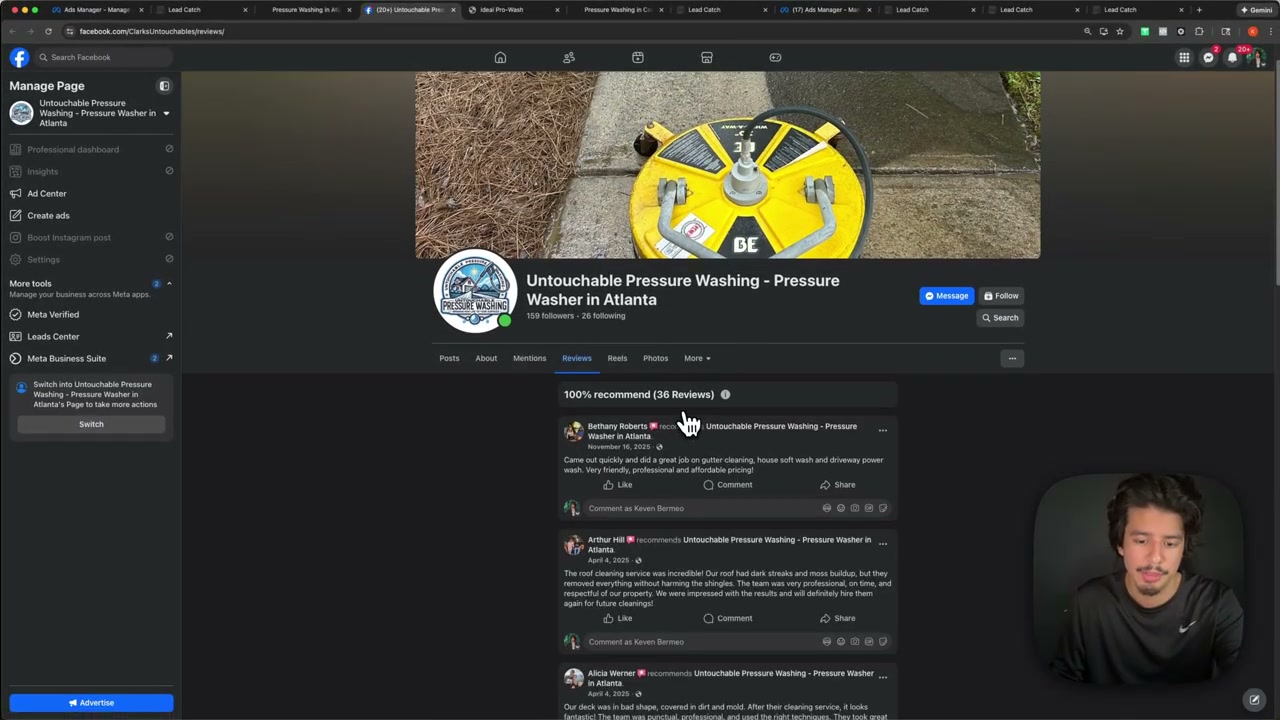Click the Follow button

(1000, 296)
